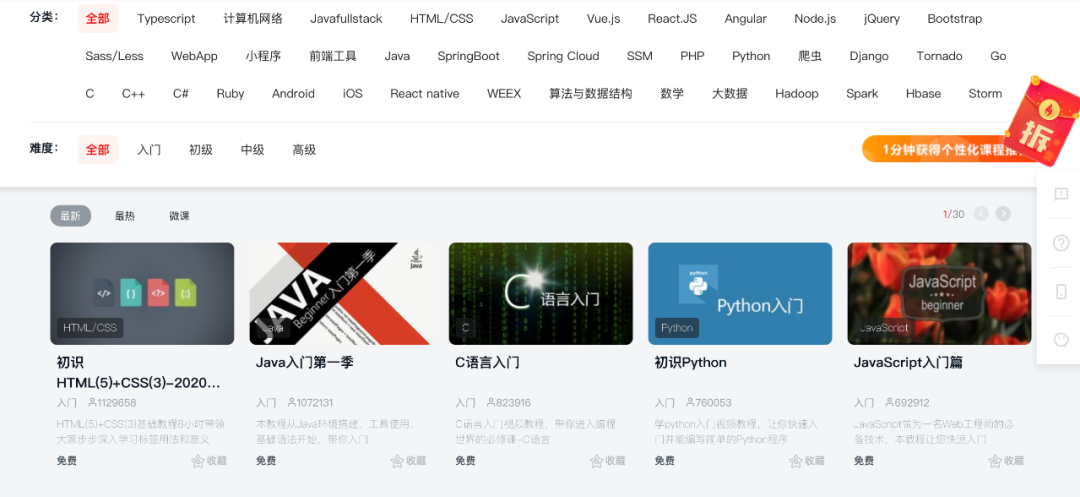1080x497 pixels.
Task: Filter by Vue.js category
Action: coord(603,19)
